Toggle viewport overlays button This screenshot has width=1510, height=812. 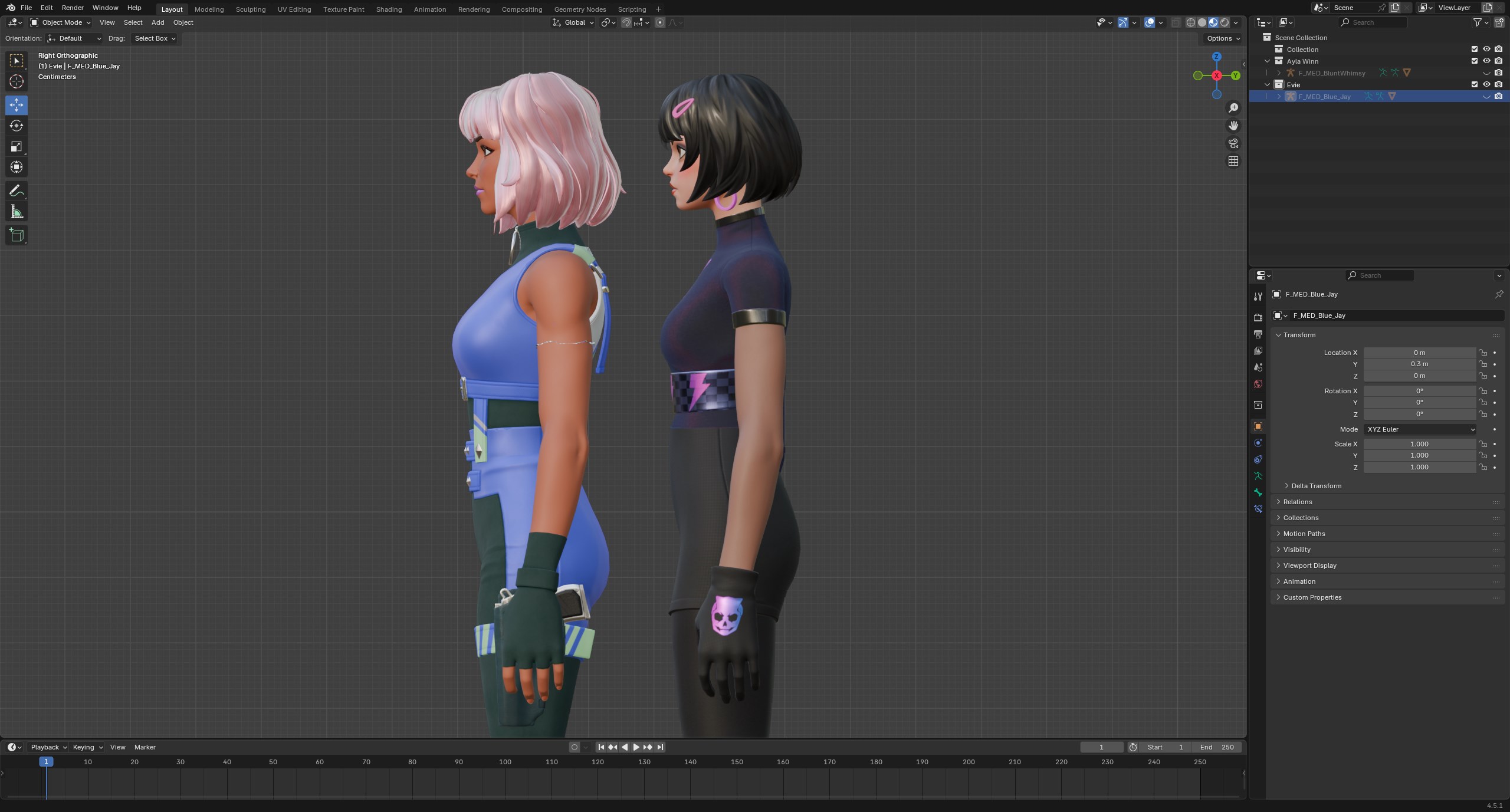(x=1150, y=22)
